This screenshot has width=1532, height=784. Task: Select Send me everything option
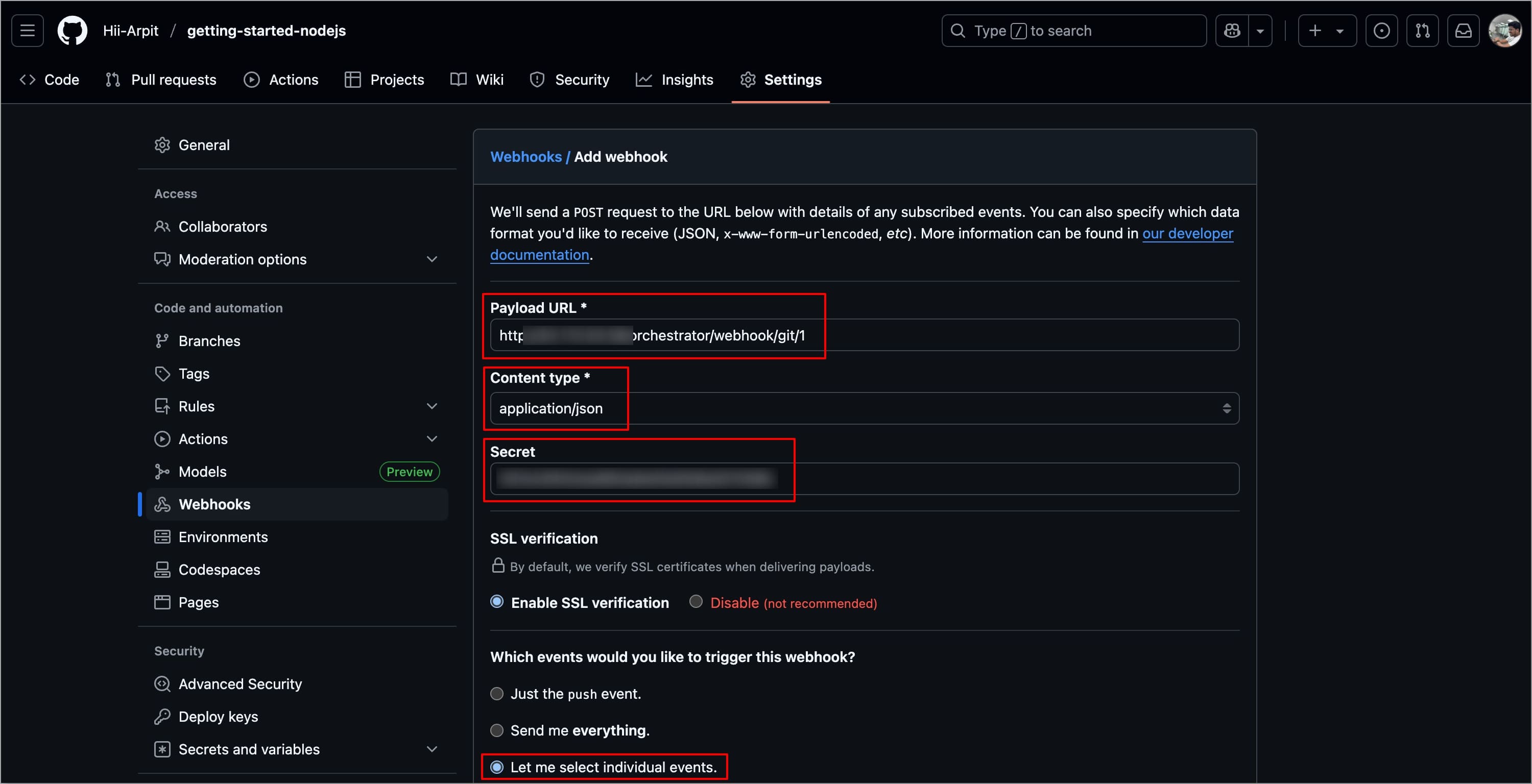[496, 730]
